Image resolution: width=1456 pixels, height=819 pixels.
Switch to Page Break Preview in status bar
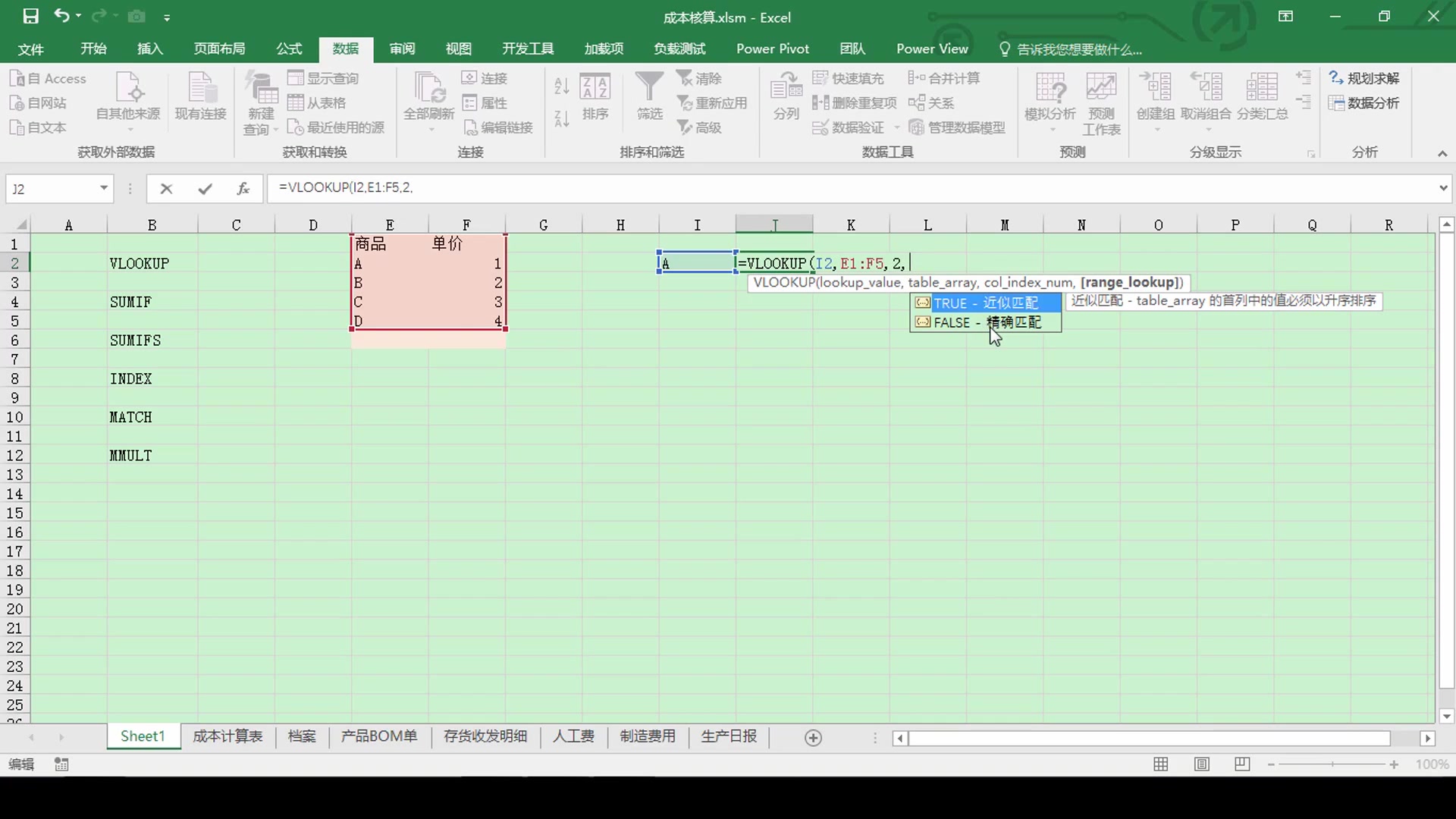(x=1242, y=764)
